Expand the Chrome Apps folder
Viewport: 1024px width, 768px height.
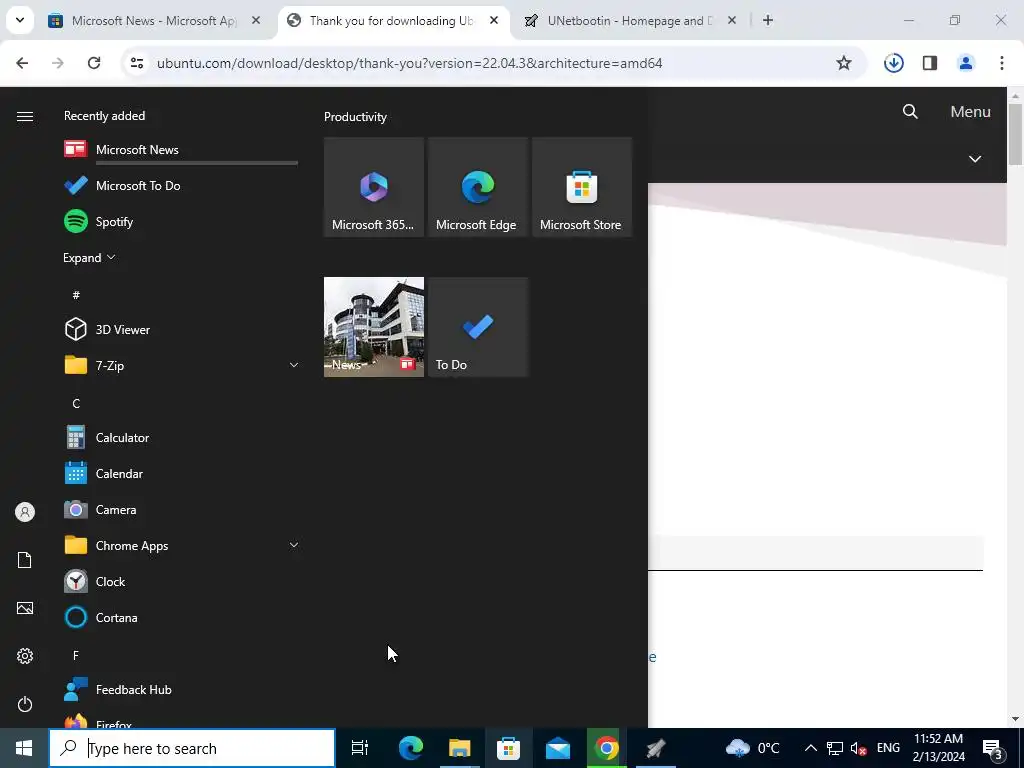(x=294, y=545)
